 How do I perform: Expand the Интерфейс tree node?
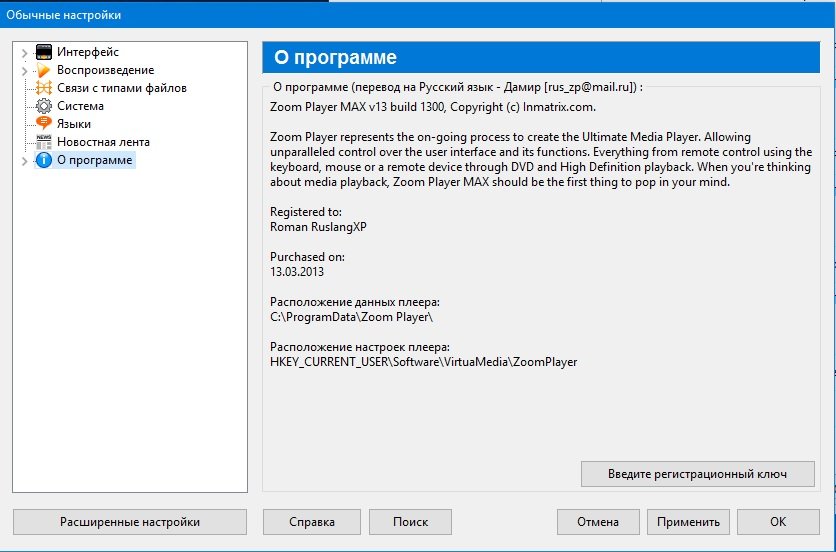tap(24, 52)
